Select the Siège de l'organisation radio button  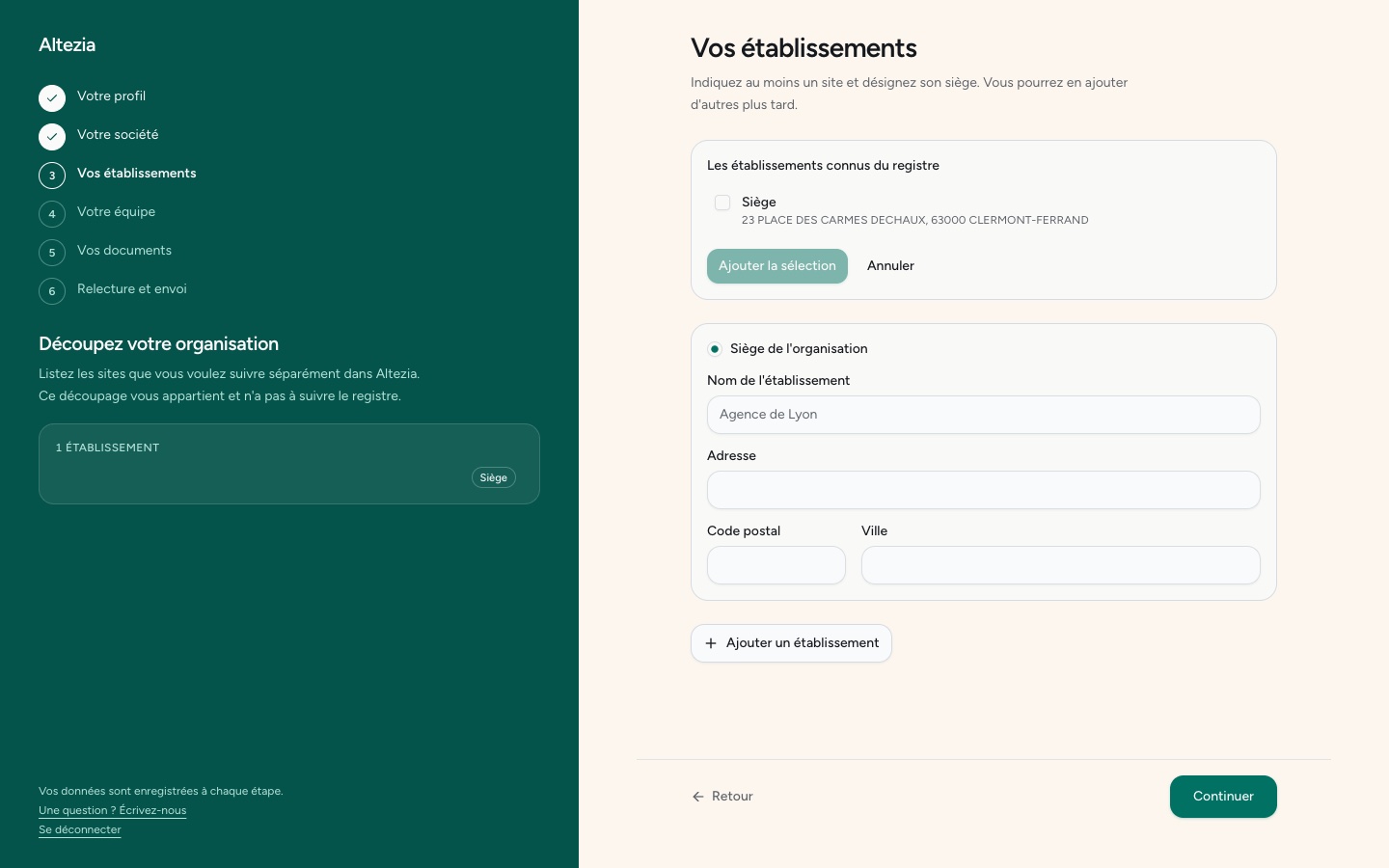coord(715,349)
